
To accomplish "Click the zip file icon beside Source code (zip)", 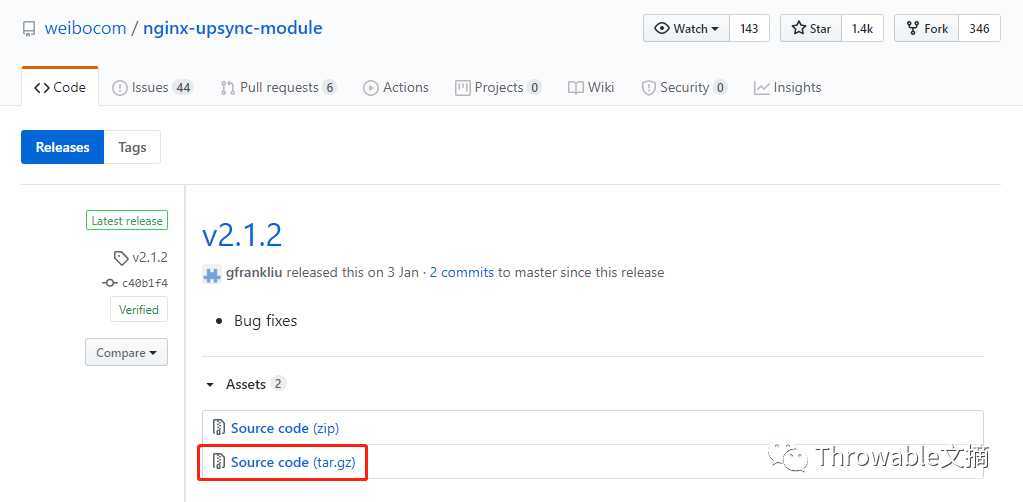I will coord(219,428).
